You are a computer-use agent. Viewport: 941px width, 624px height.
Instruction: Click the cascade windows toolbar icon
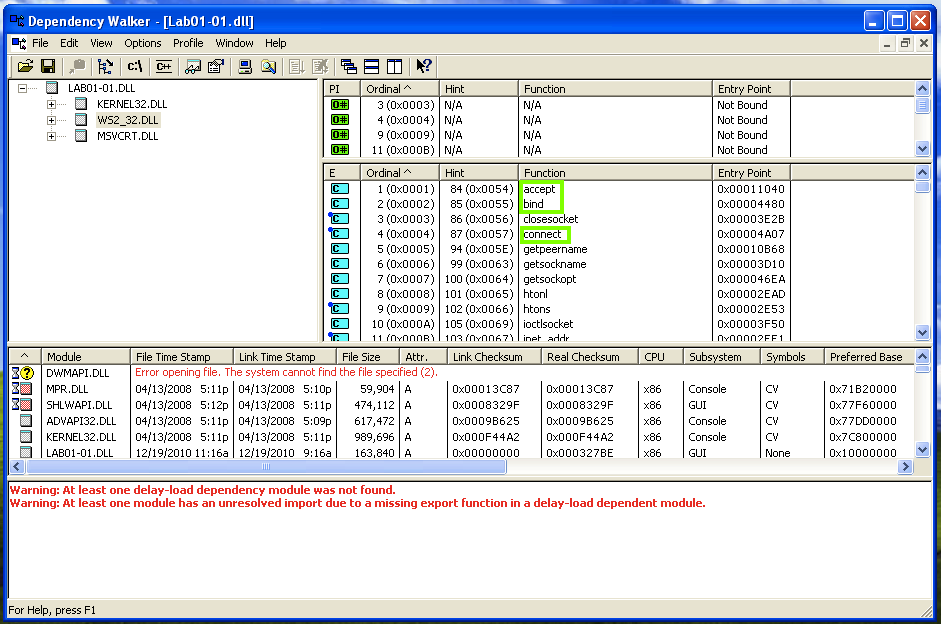[349, 66]
